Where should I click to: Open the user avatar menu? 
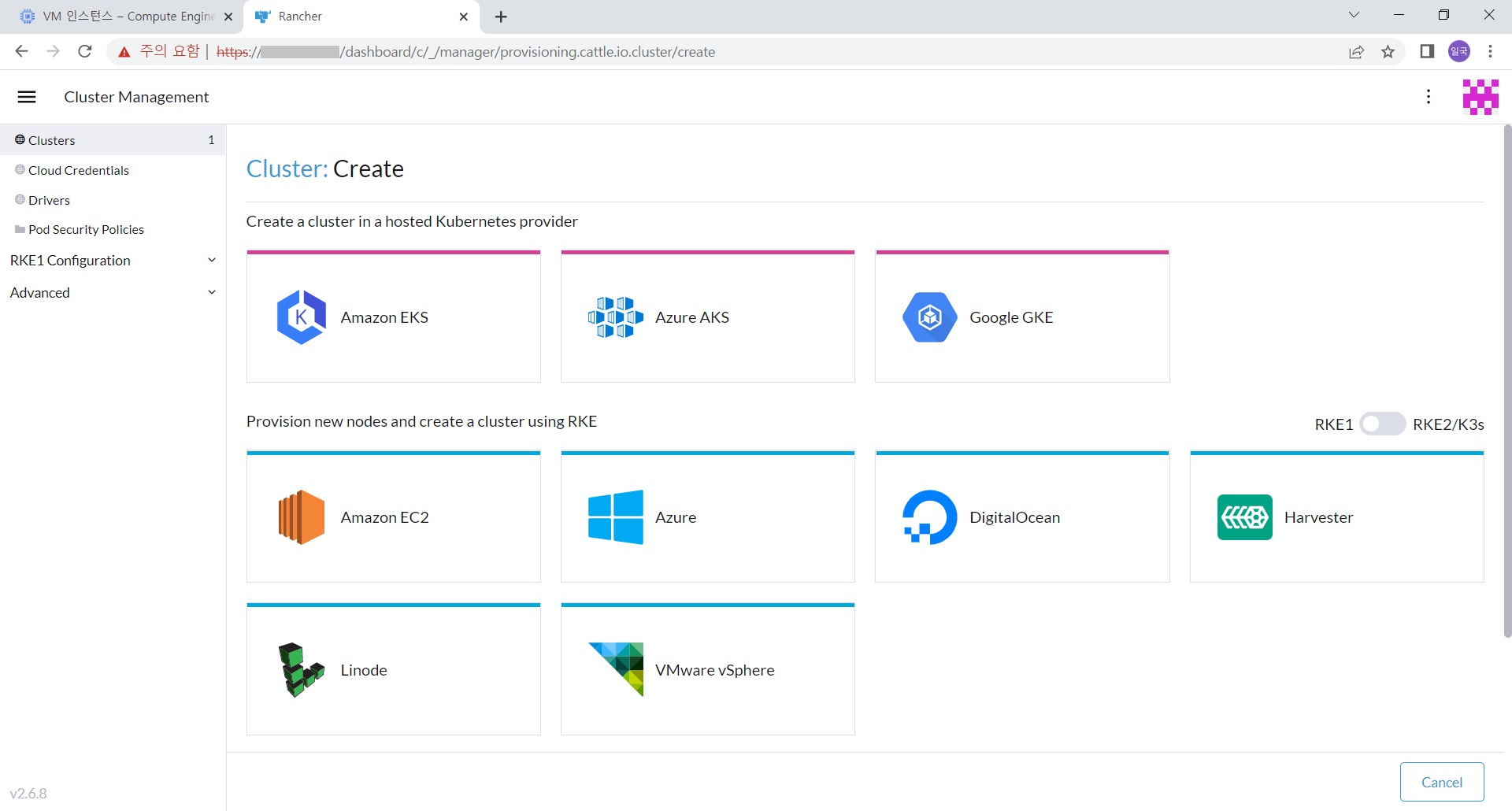point(1480,97)
